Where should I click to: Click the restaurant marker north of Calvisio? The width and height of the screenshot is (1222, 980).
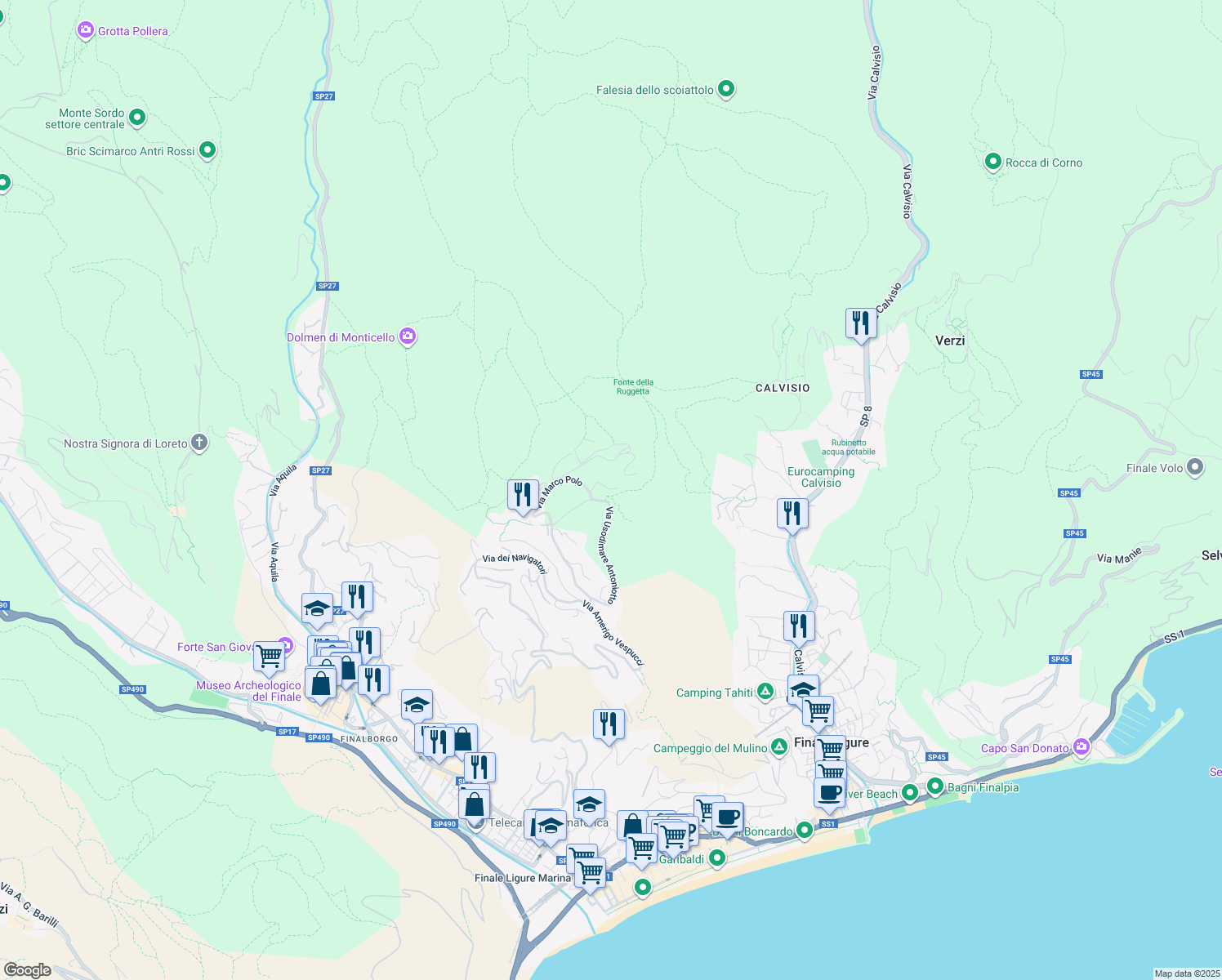[861, 324]
